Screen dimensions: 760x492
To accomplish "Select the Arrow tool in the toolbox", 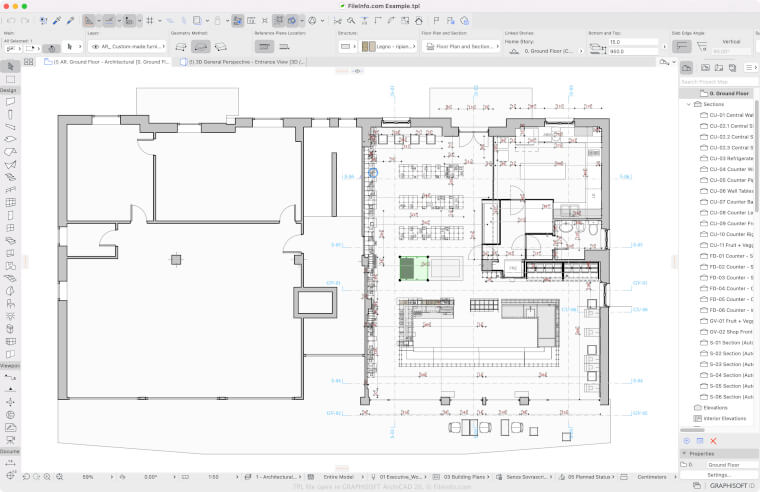I will [x=10, y=67].
